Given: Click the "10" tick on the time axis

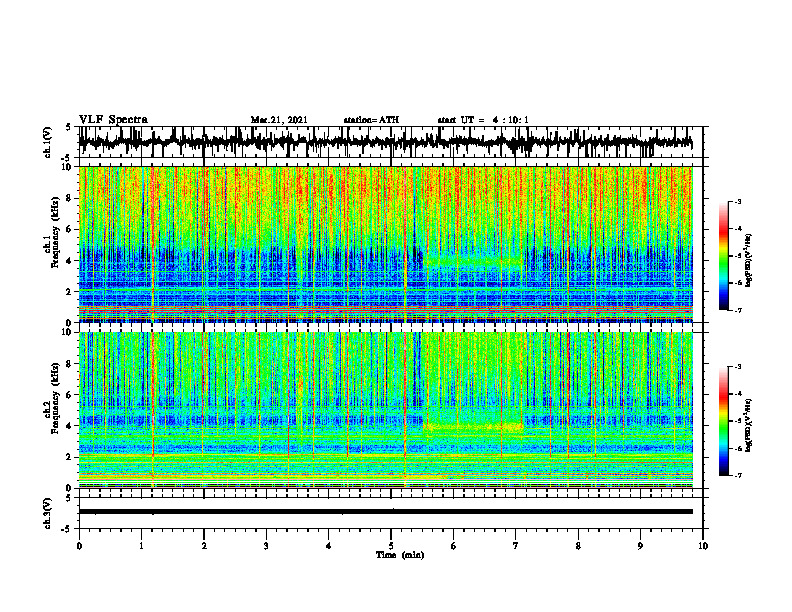Looking at the screenshot, I should click(x=703, y=546).
